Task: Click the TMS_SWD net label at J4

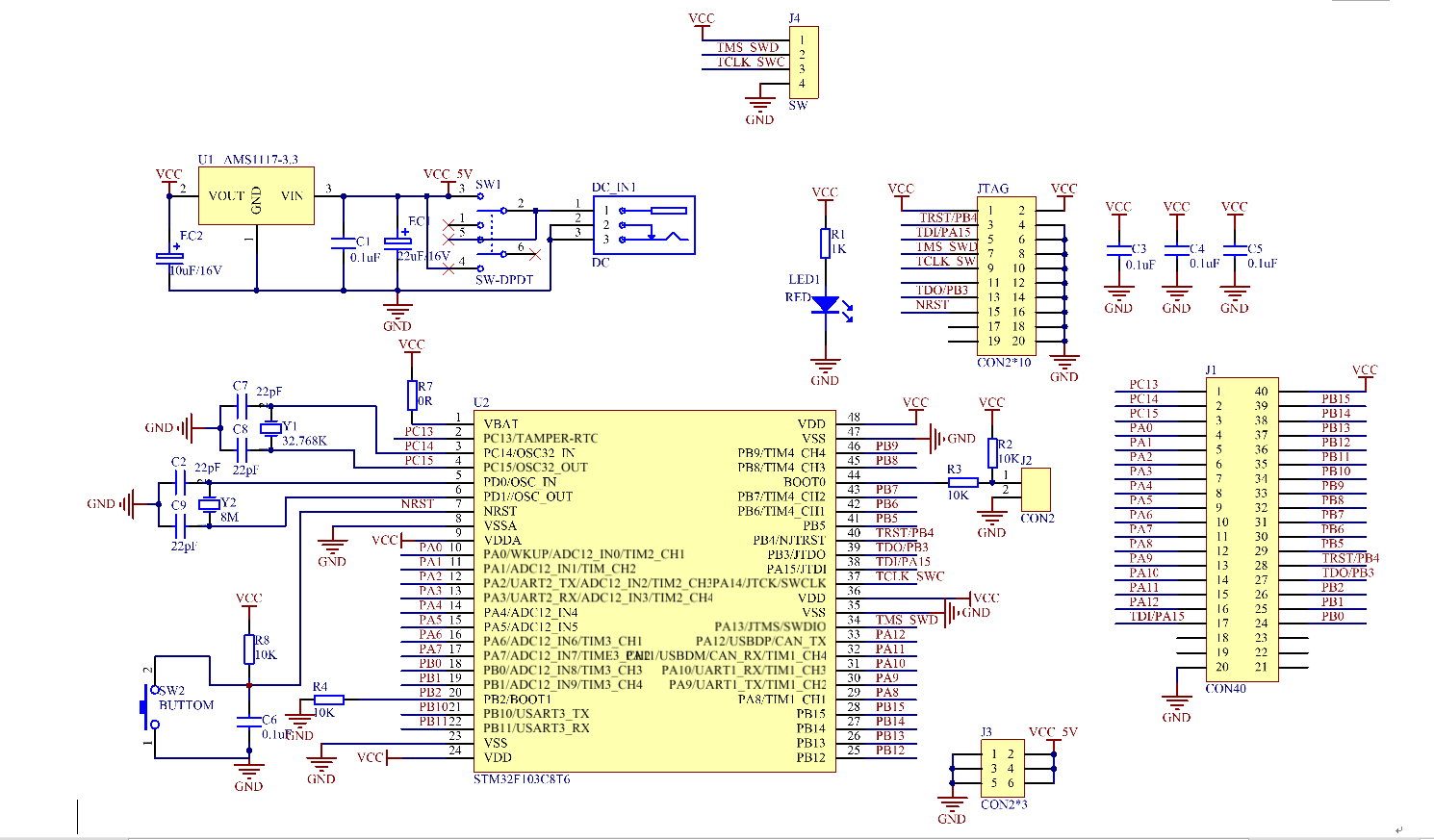Action: point(748,47)
